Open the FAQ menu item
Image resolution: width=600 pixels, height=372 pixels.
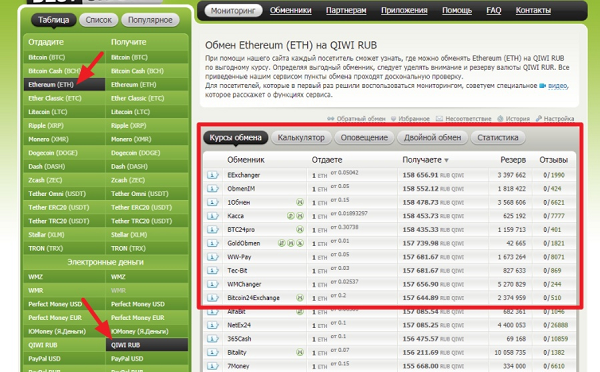point(494,10)
